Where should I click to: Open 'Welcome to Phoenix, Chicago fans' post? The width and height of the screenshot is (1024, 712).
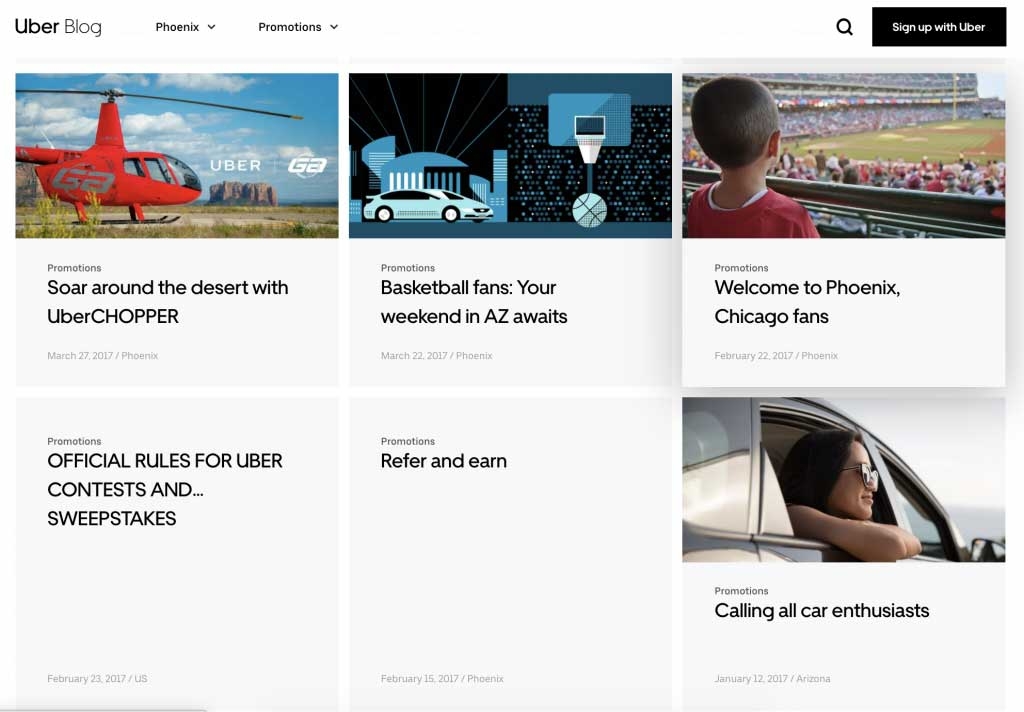(806, 302)
